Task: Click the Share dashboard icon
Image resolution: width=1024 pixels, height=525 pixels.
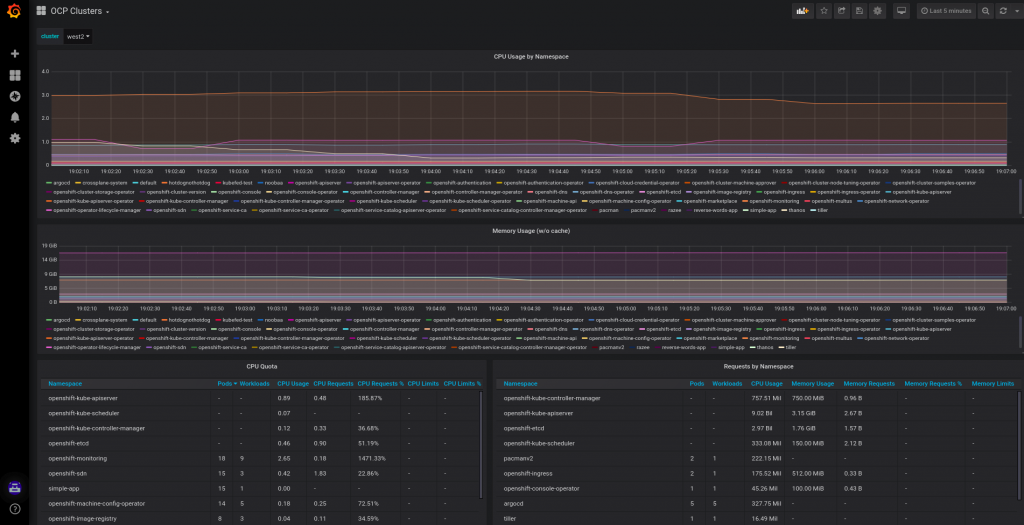Action: pyautogui.click(x=842, y=11)
